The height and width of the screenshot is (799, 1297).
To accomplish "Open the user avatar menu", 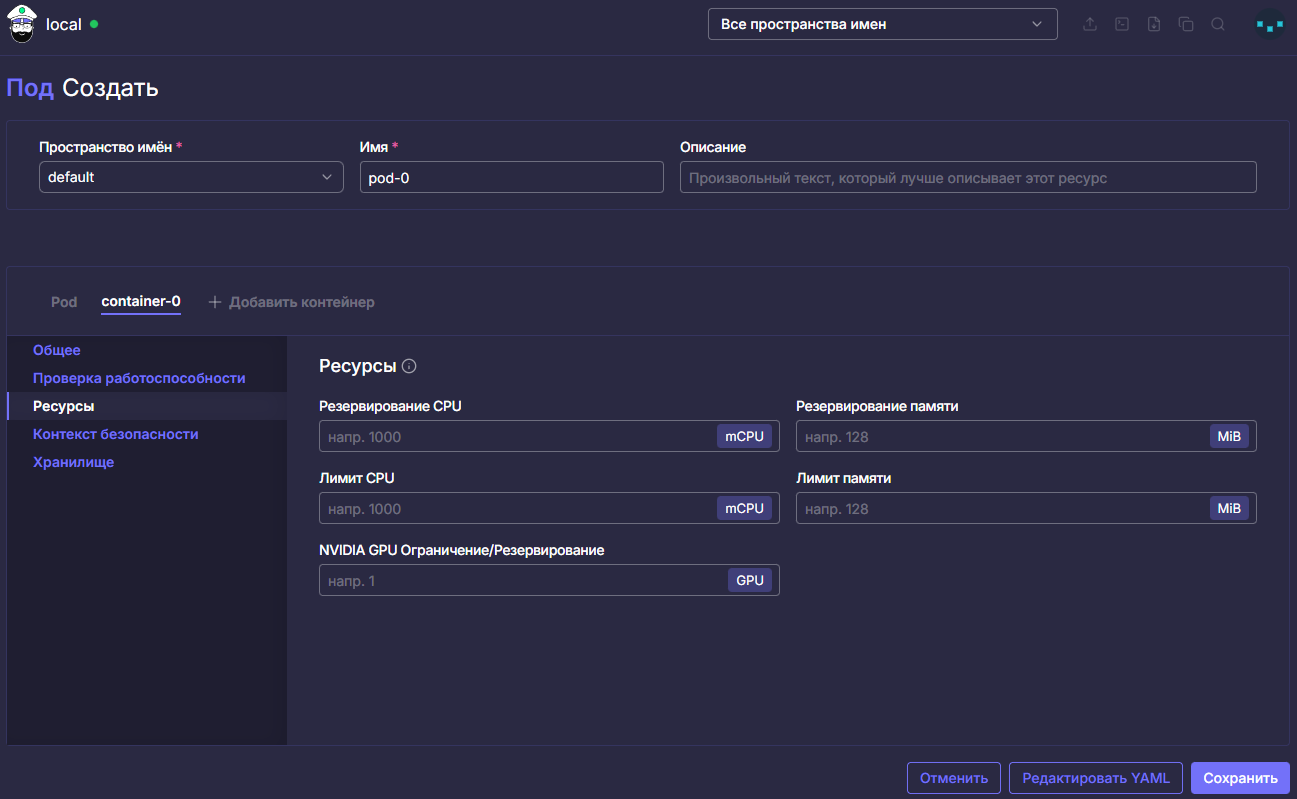I will coord(1269,24).
